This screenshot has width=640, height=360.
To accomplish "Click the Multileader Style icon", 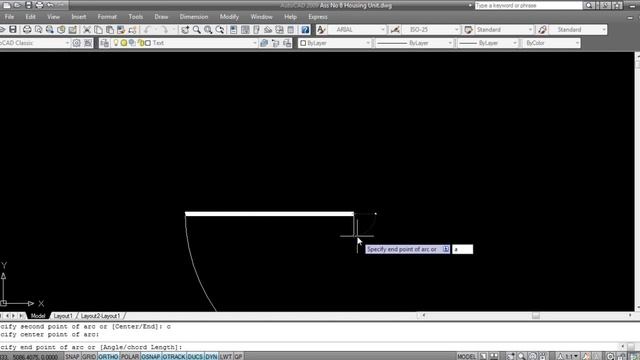I will (542, 29).
